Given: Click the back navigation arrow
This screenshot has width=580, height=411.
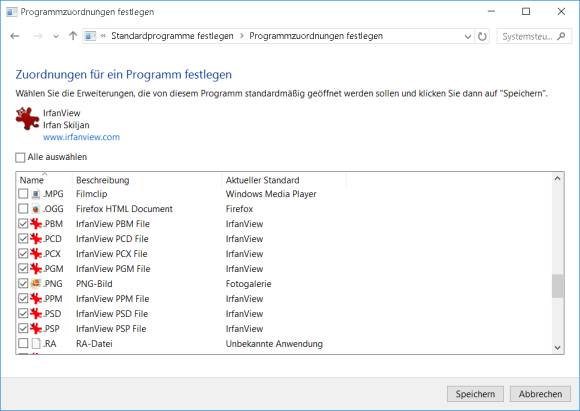Looking at the screenshot, I should pos(15,36).
